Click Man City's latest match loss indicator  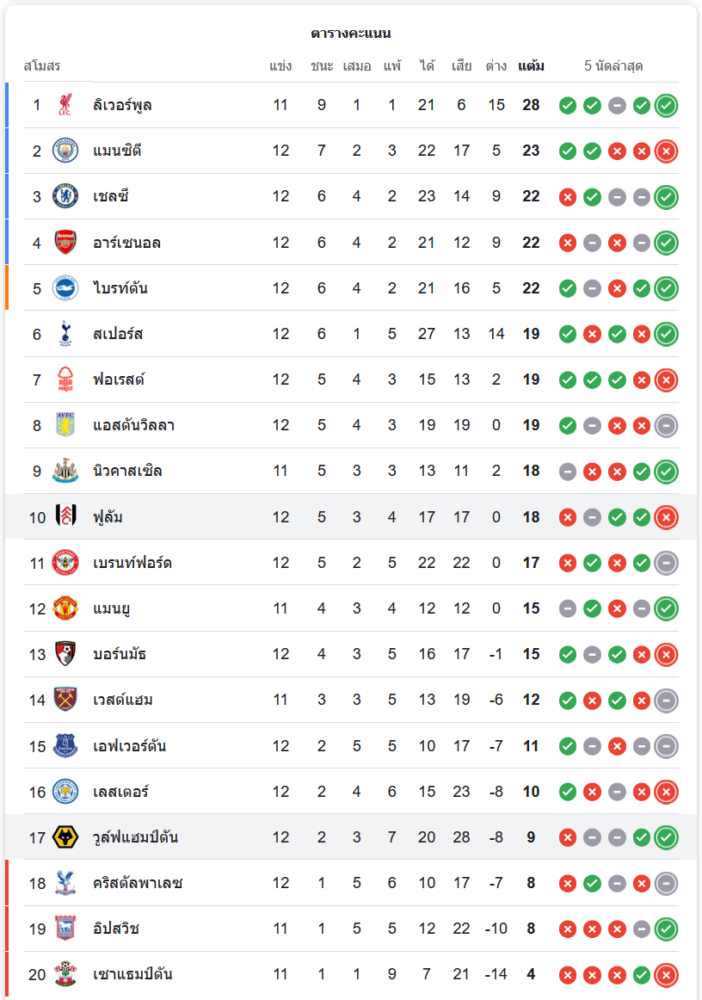(x=666, y=151)
